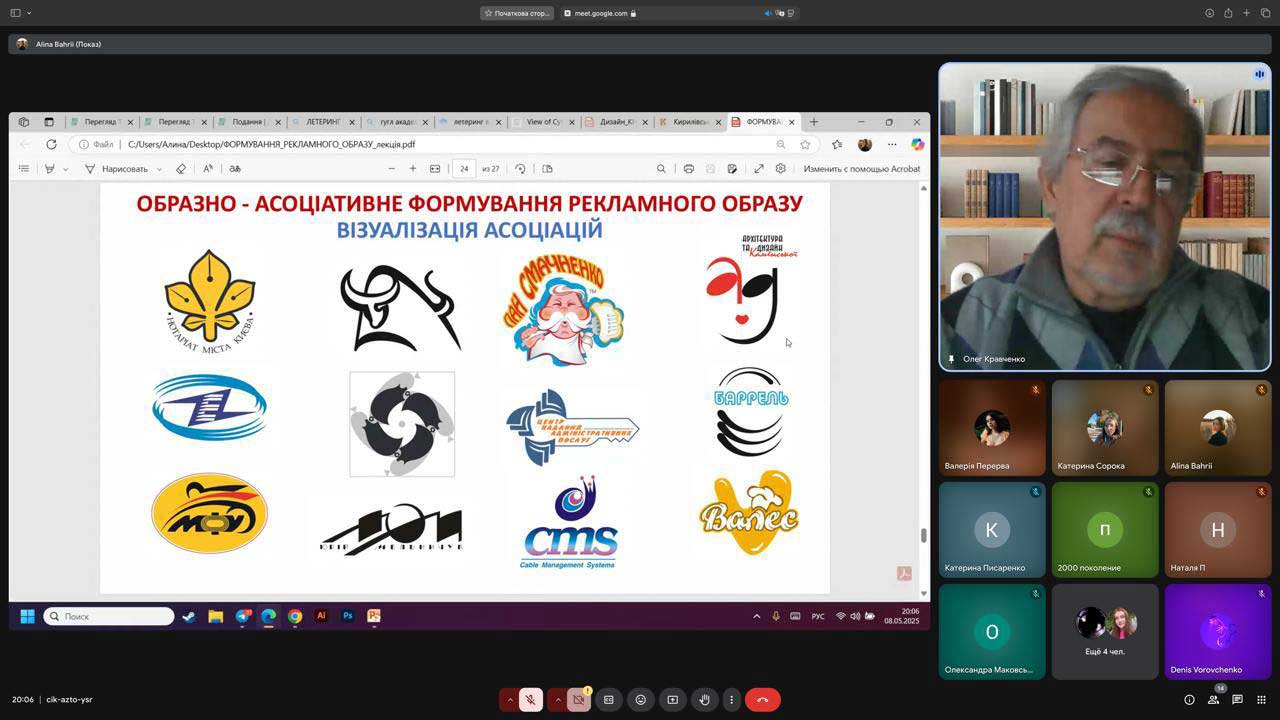
Task: Open Edge favorites list icon
Action: pyautogui.click(x=837, y=145)
